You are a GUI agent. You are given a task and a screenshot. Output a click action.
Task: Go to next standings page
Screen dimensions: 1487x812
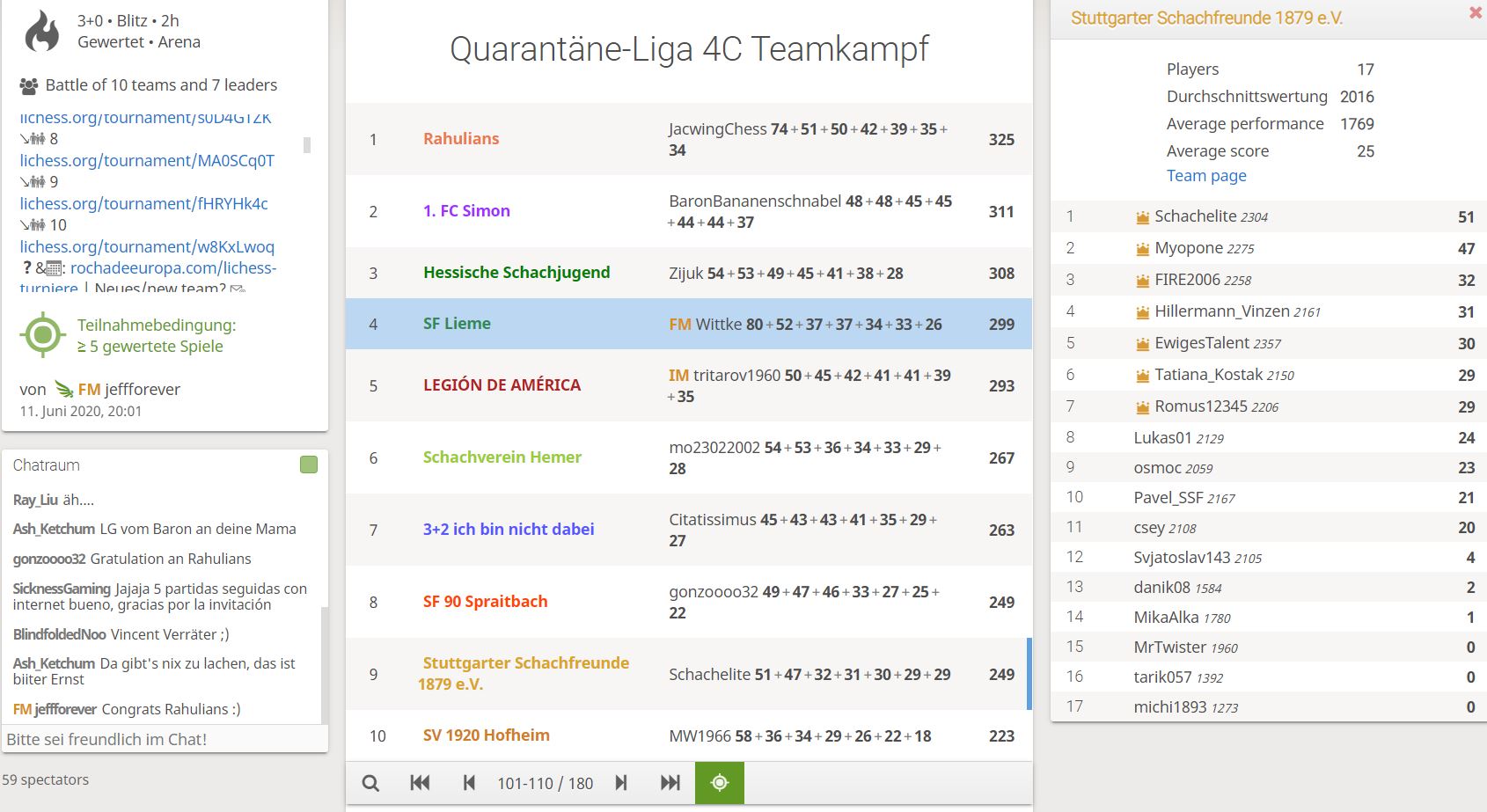click(x=621, y=783)
